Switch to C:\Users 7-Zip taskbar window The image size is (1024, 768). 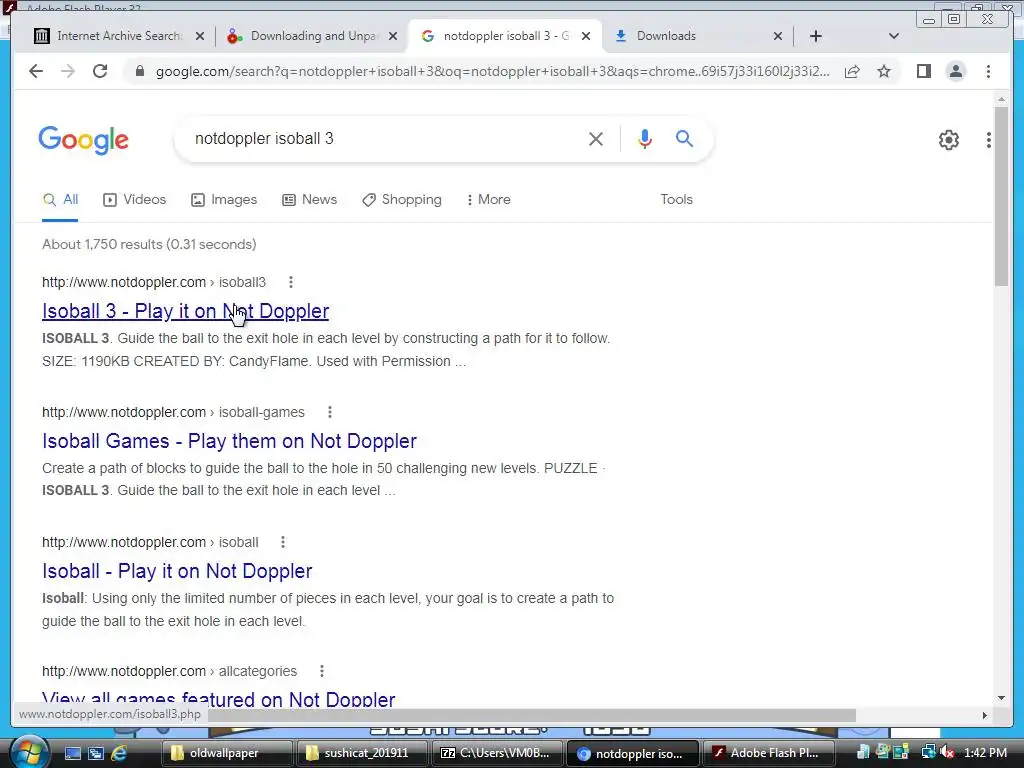click(x=496, y=753)
